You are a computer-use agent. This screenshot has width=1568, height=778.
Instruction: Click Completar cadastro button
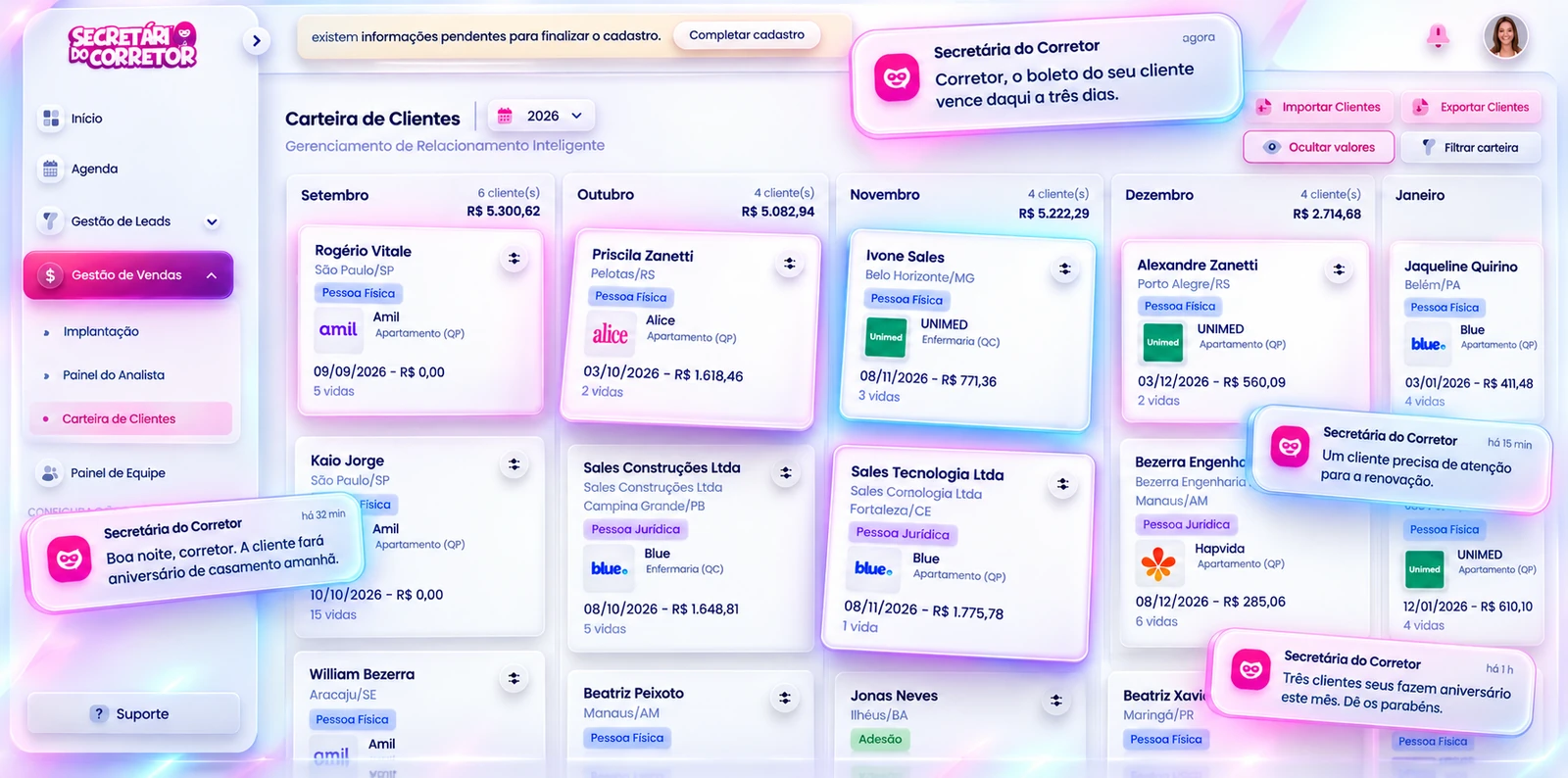point(747,35)
